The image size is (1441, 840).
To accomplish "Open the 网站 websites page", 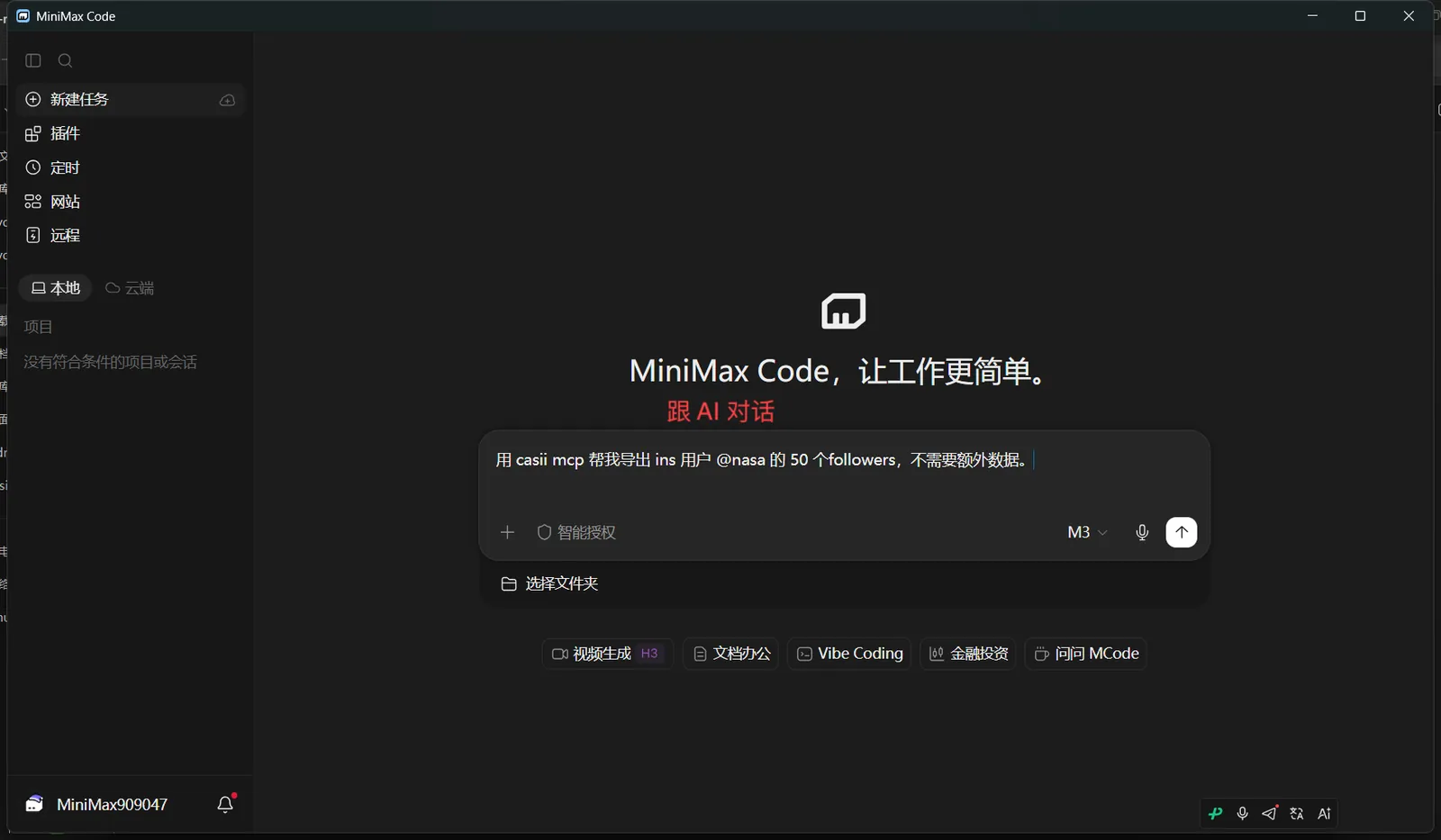I will (131, 202).
